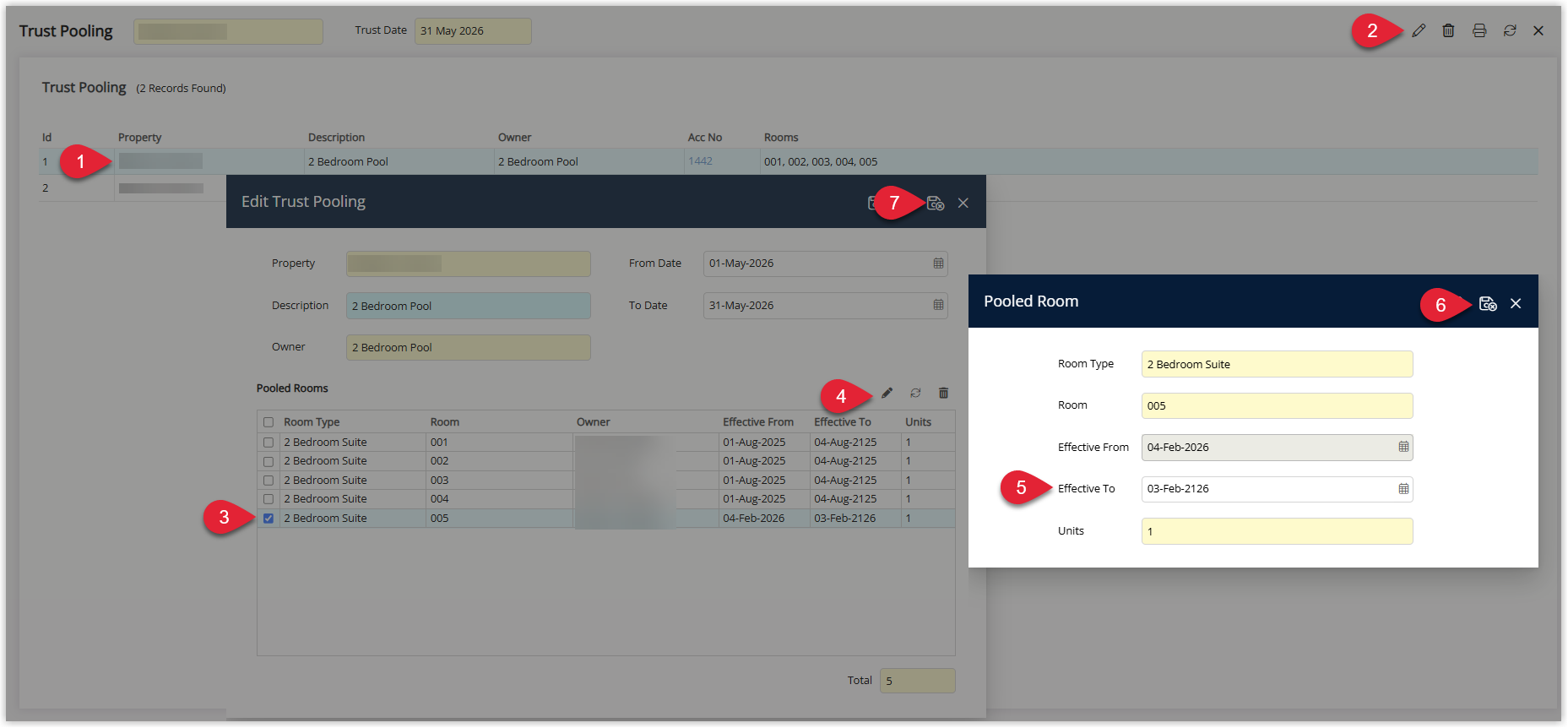Uncheck the box for room 005
This screenshot has width=1568, height=728.
point(269,519)
